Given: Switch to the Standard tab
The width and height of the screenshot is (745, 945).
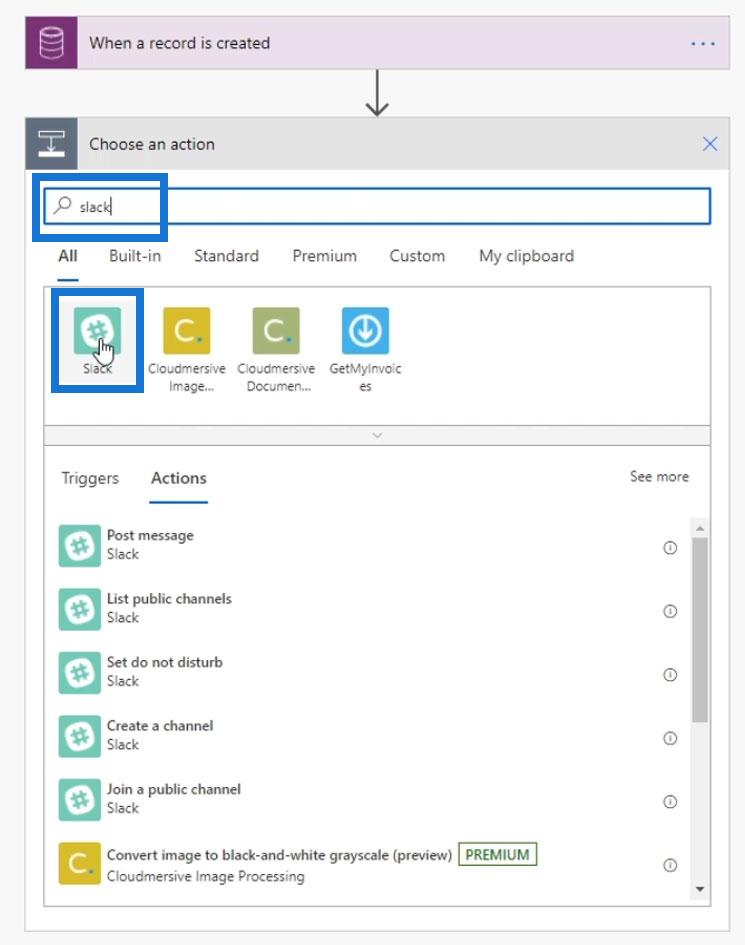Looking at the screenshot, I should 226,256.
